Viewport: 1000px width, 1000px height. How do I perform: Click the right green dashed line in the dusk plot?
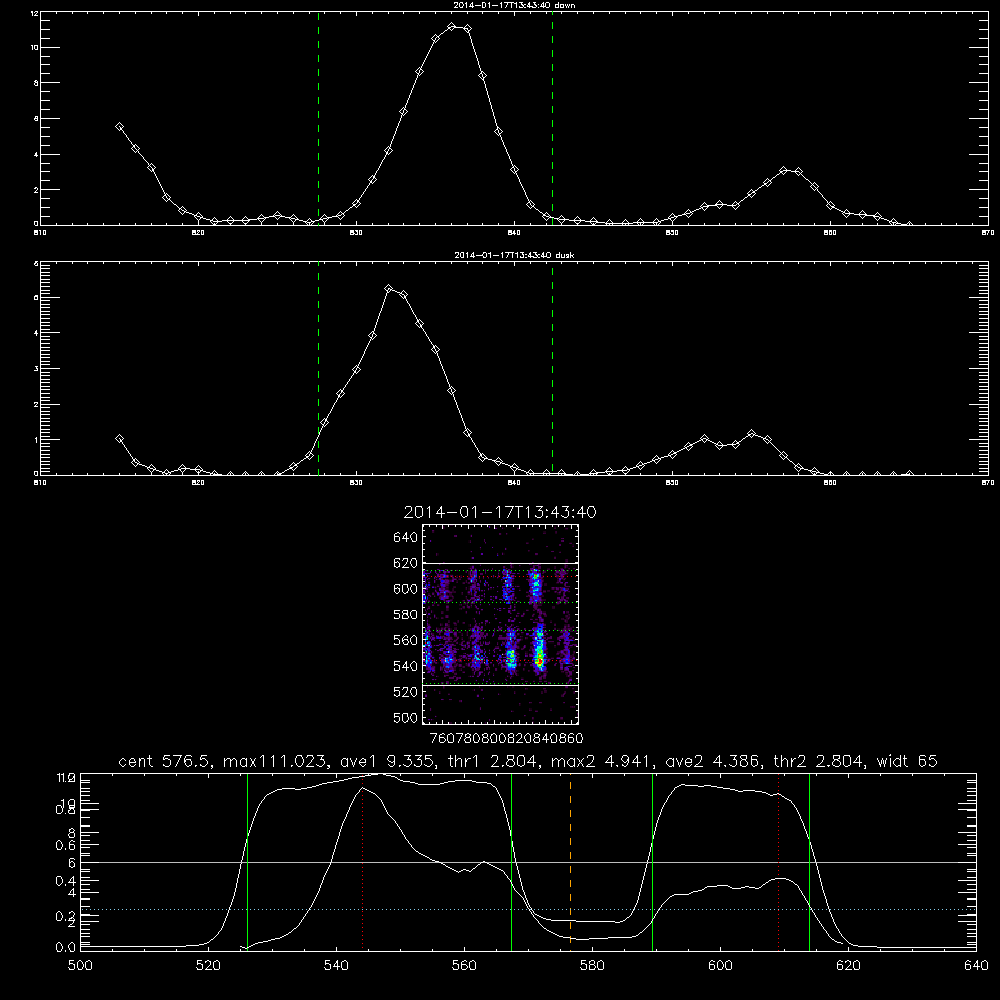click(552, 368)
